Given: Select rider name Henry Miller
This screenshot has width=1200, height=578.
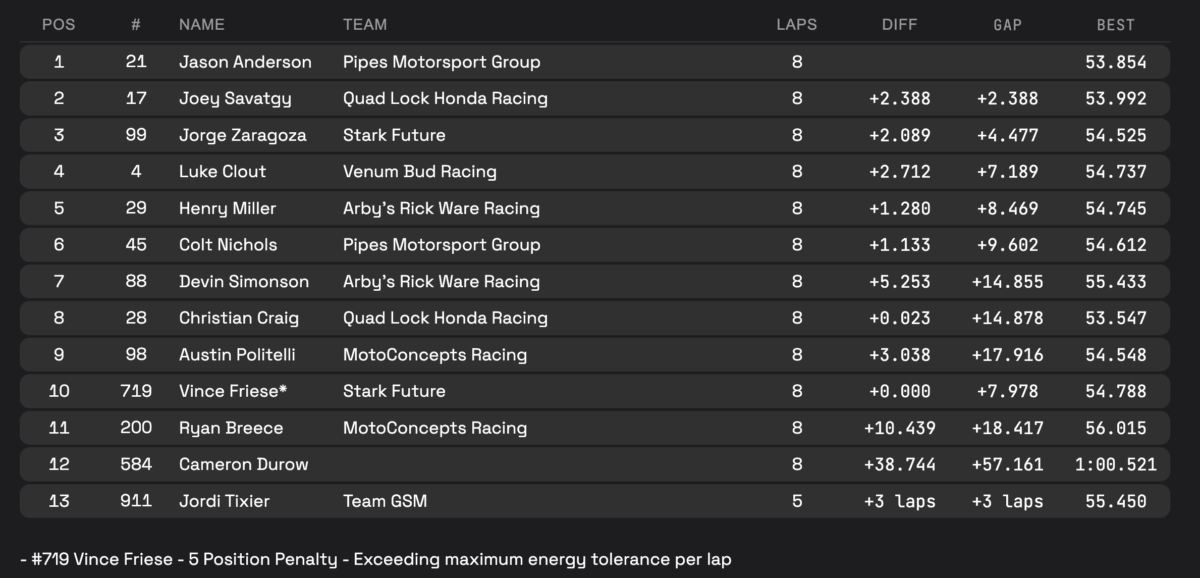Looking at the screenshot, I should pyautogui.click(x=227, y=208).
